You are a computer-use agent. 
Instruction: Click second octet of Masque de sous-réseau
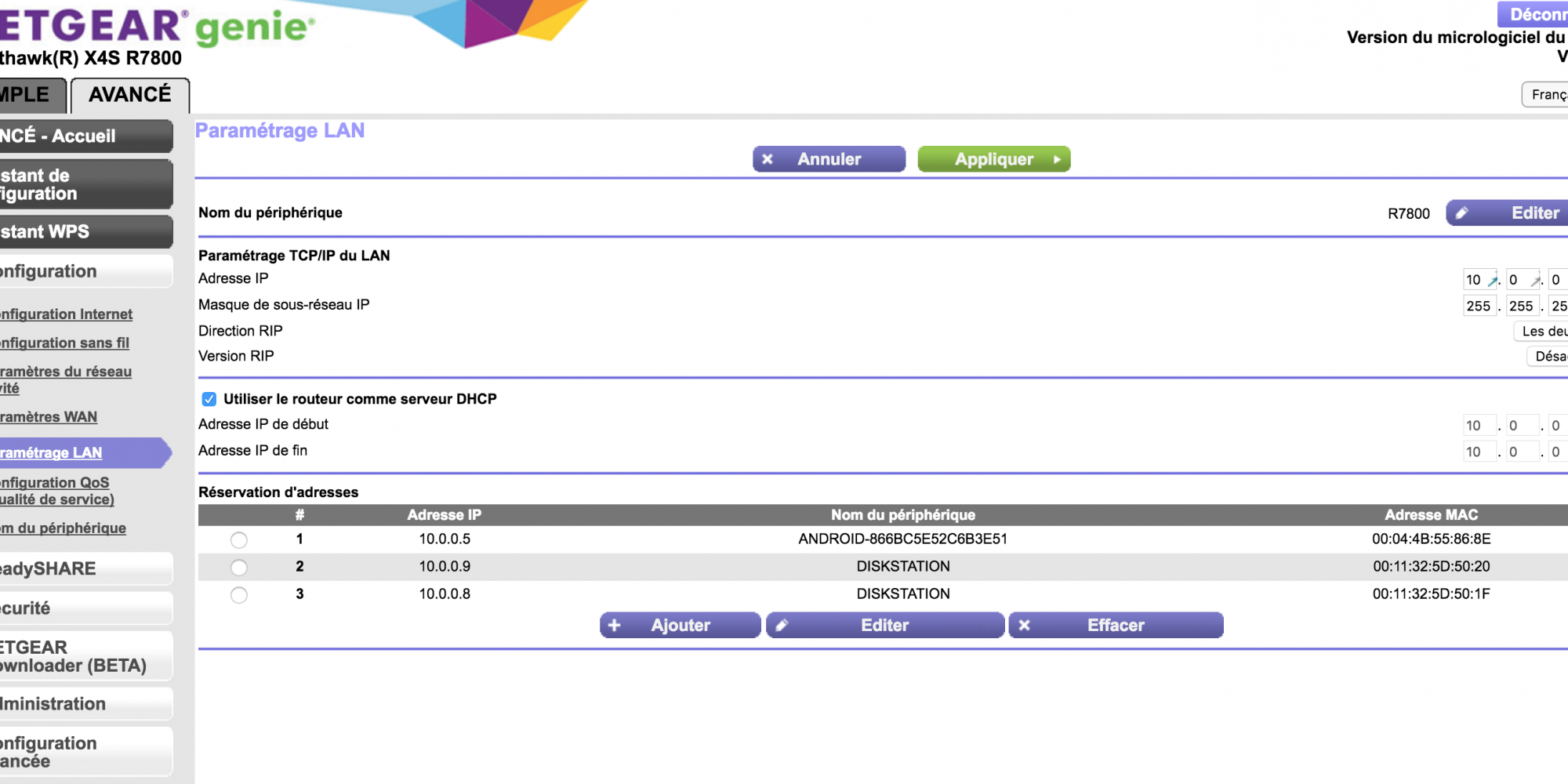coord(1523,307)
